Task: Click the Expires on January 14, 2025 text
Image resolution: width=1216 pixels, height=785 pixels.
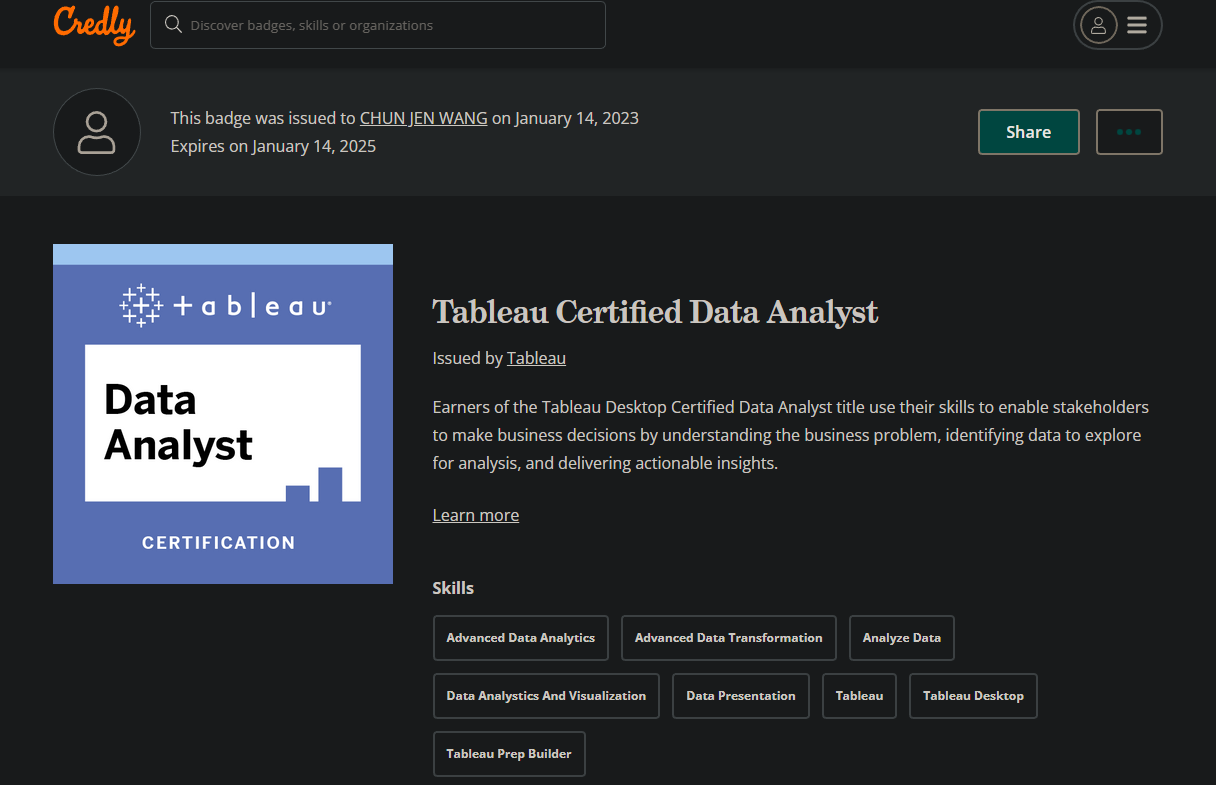Action: tap(273, 146)
